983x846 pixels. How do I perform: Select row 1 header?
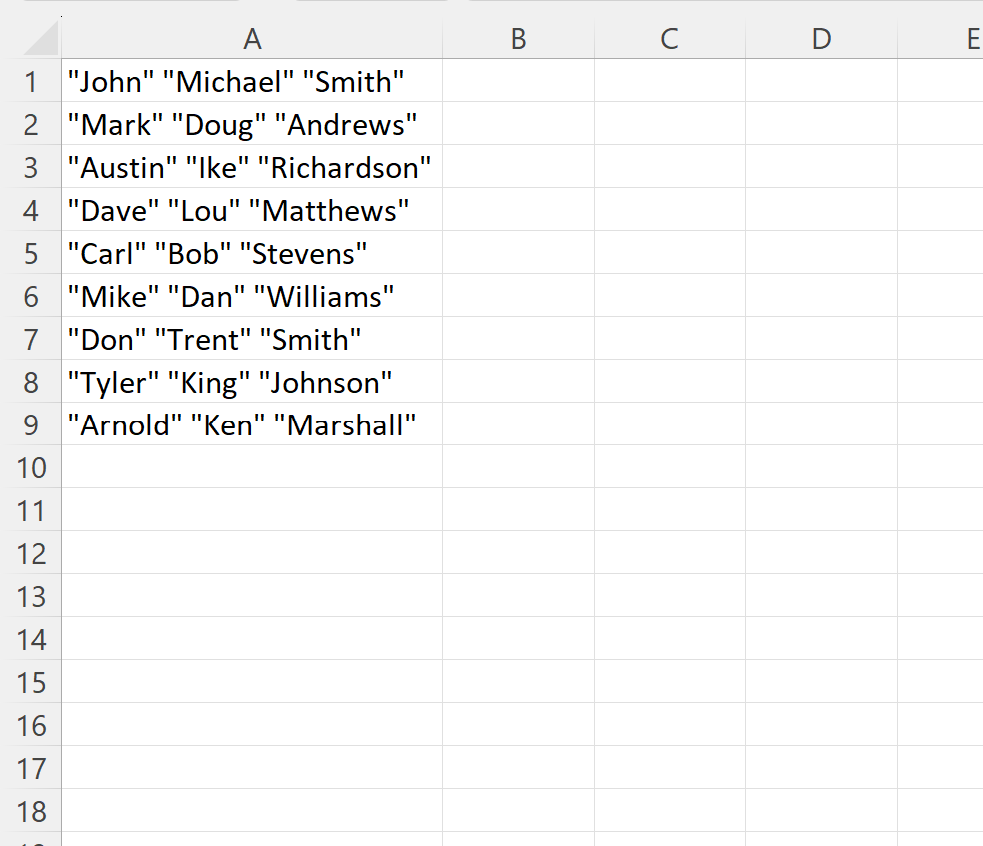coord(31,81)
